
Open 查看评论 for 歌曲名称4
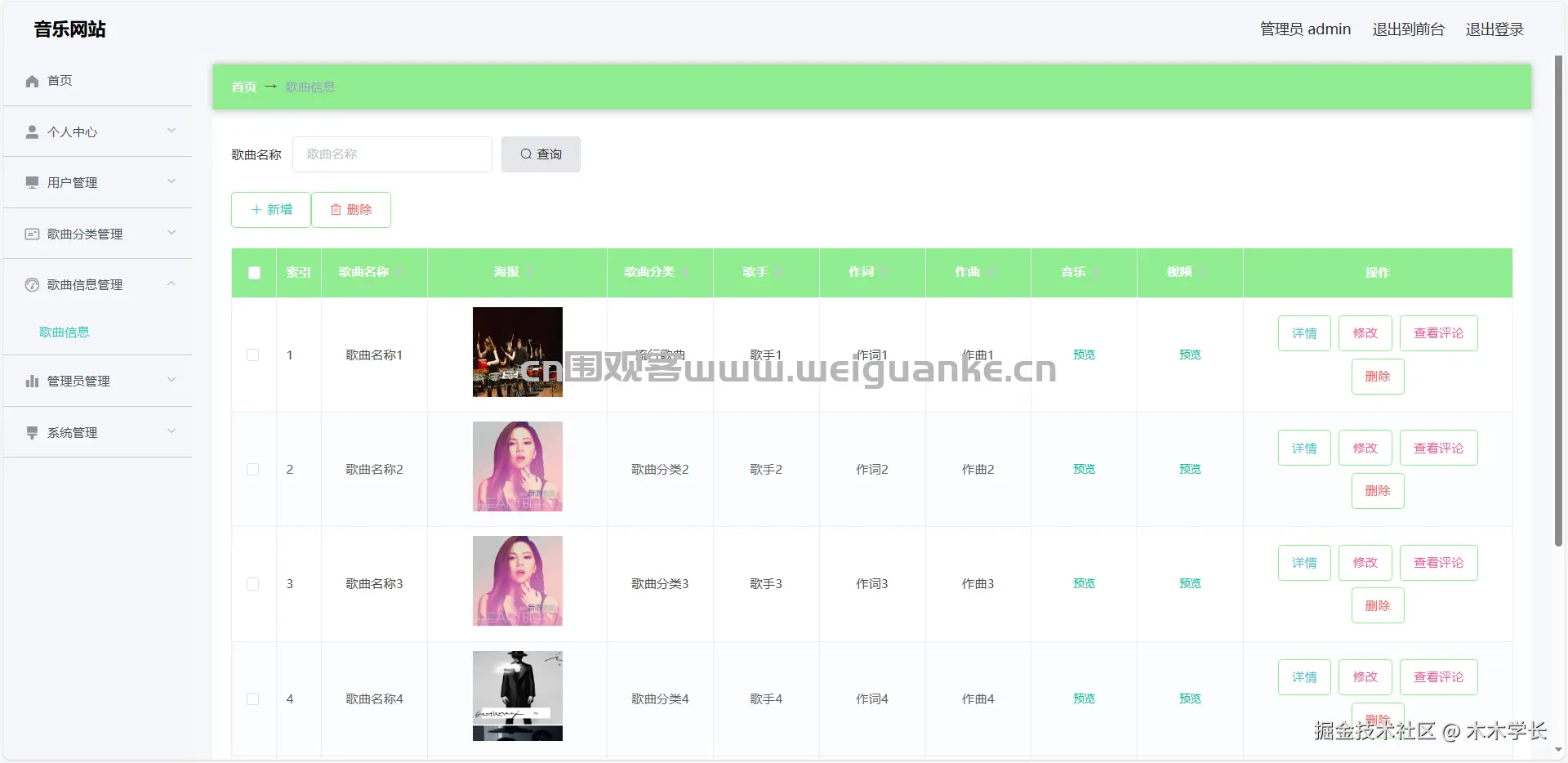point(1439,677)
